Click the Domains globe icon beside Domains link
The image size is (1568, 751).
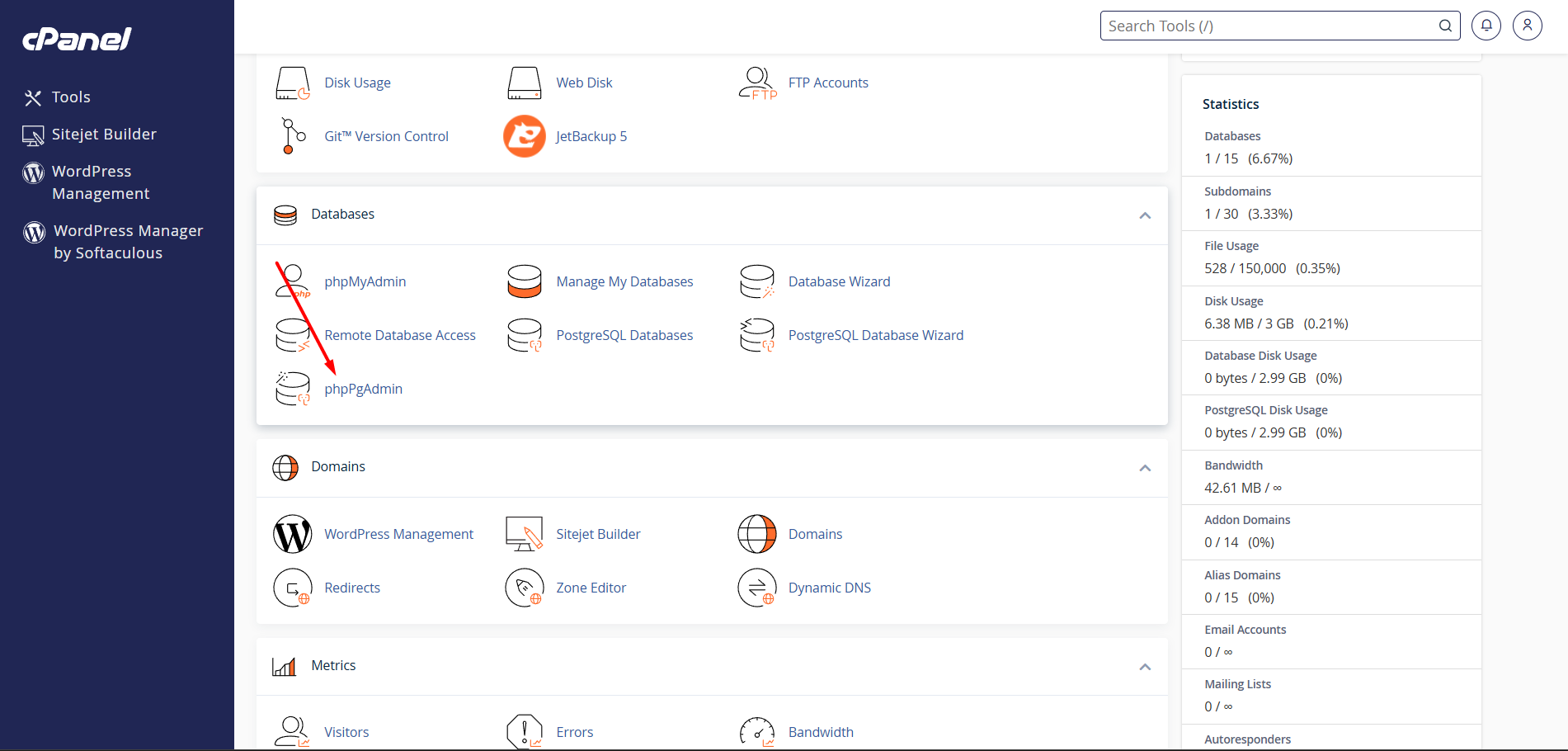click(x=757, y=534)
